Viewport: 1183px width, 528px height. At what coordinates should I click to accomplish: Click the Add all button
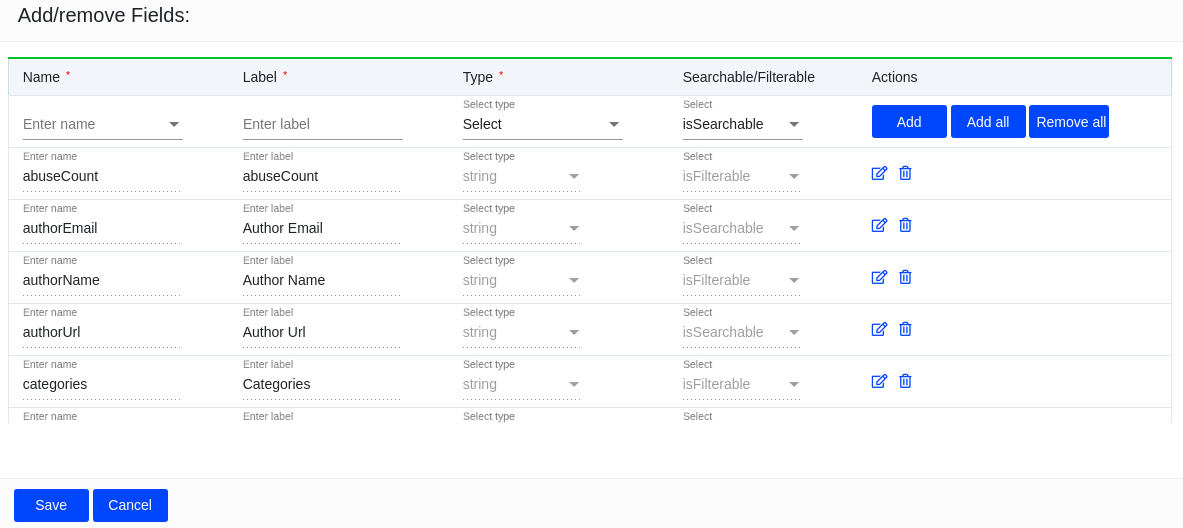tap(988, 122)
